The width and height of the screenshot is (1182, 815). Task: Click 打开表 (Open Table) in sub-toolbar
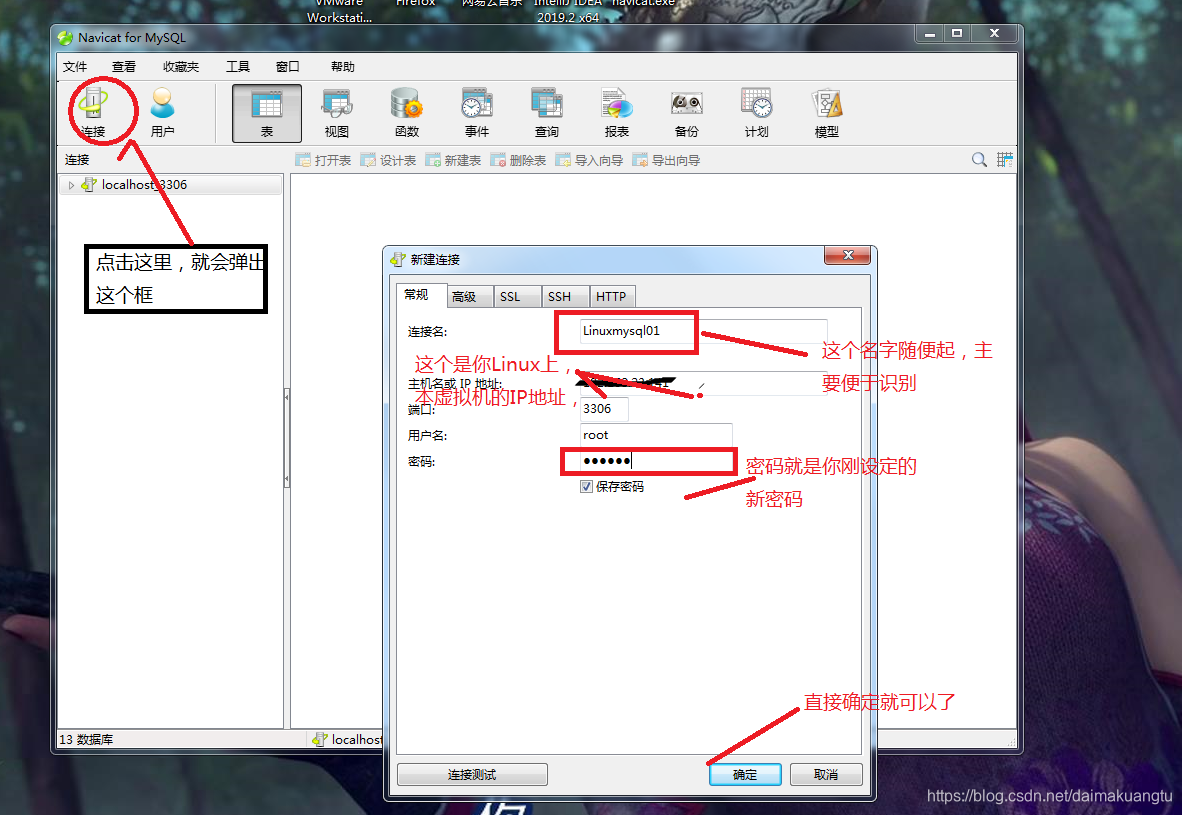[x=323, y=160]
